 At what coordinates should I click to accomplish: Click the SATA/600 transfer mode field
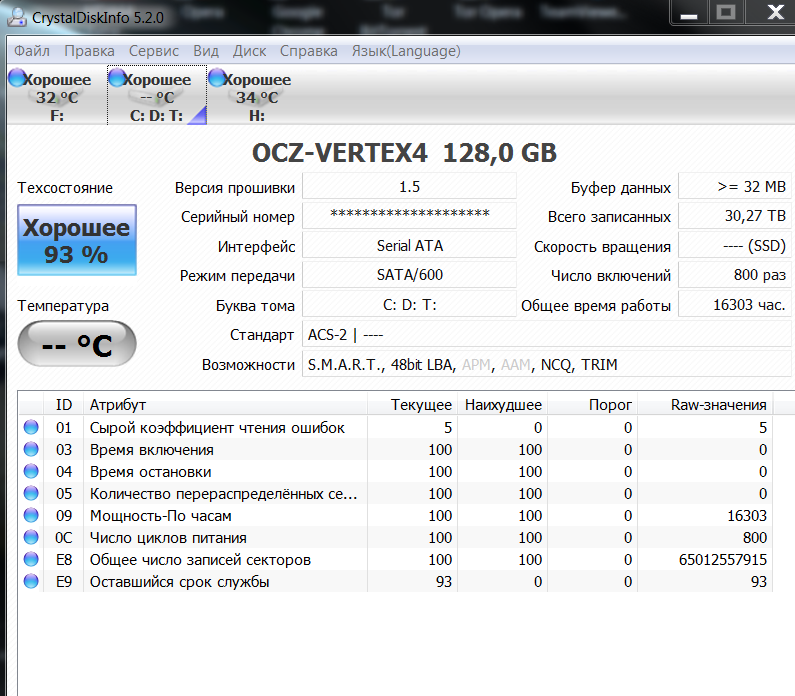[409, 275]
